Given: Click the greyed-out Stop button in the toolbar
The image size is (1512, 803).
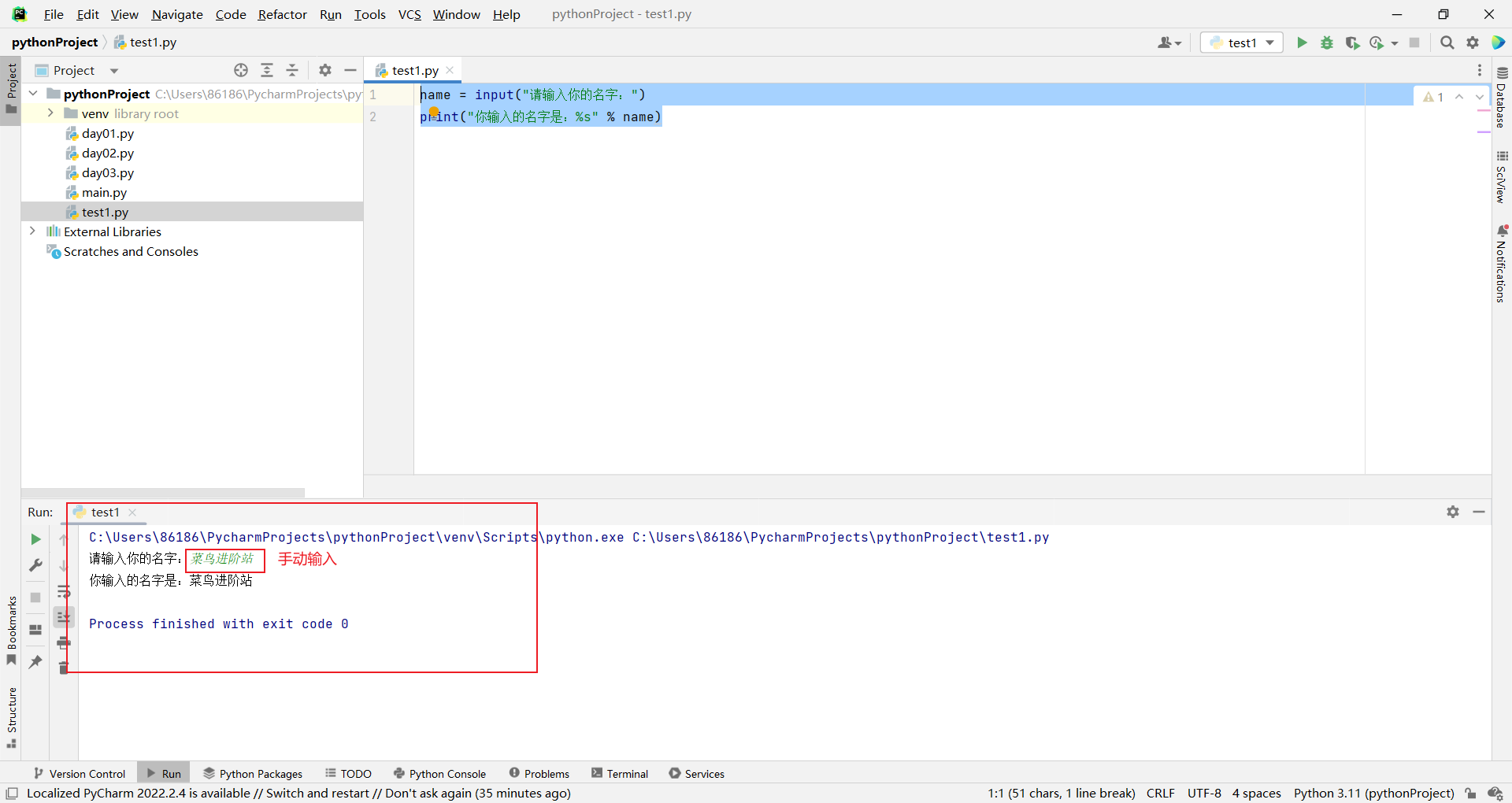Looking at the screenshot, I should (x=1414, y=43).
